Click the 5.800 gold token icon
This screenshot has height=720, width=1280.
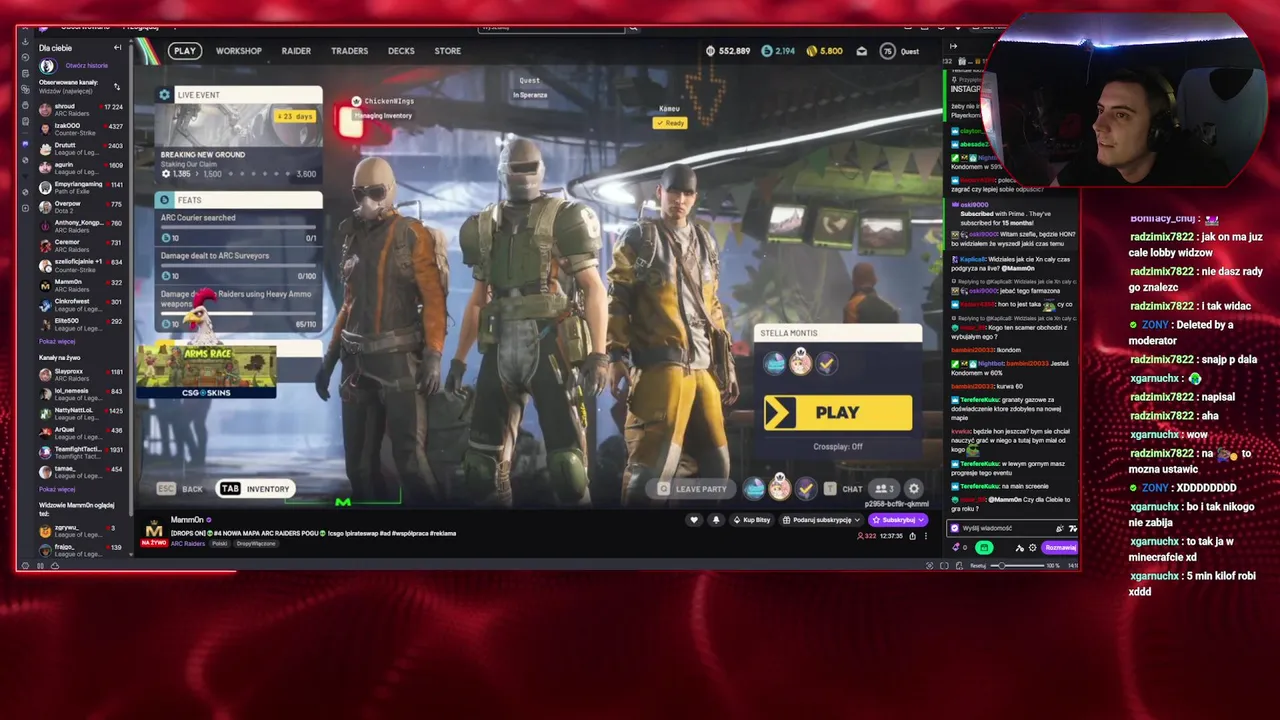click(x=812, y=51)
